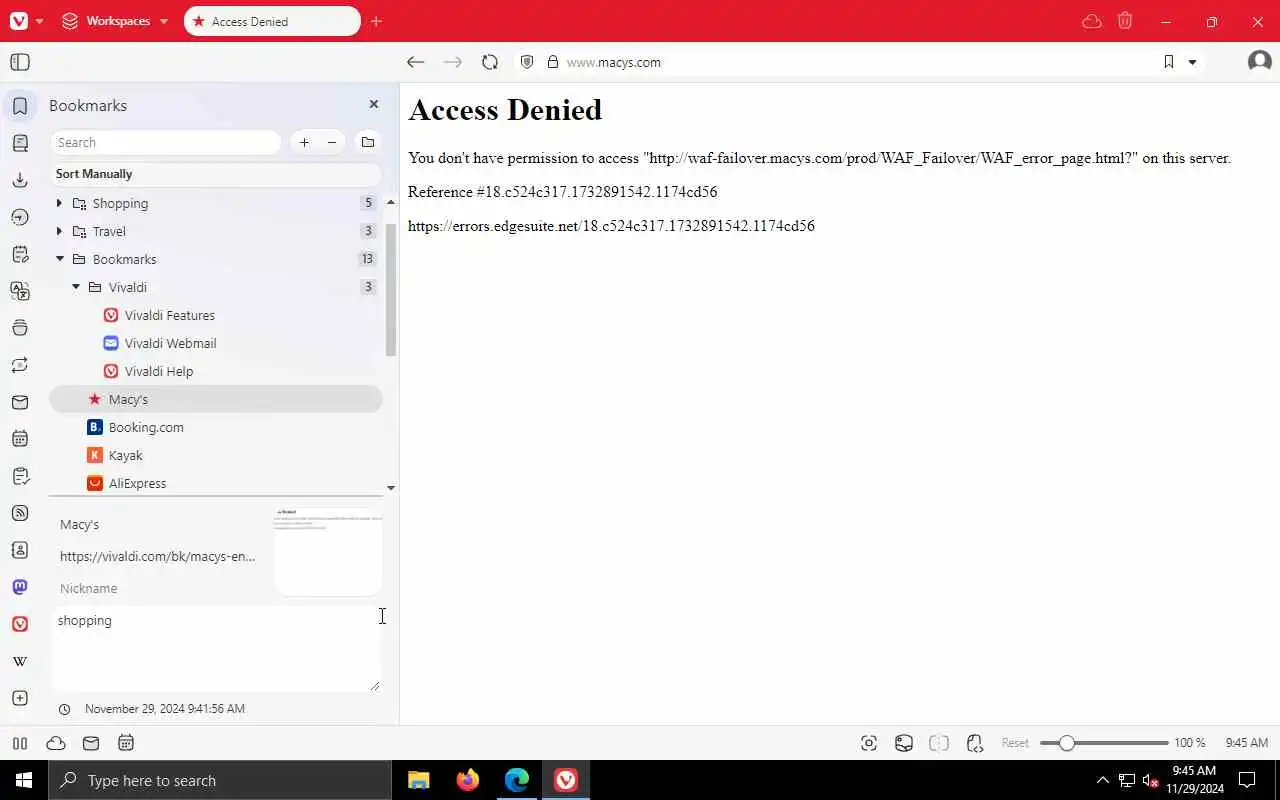Open the Vivaldi web panel in sidebar
Screen dimensions: 1280x800
click(x=19, y=624)
